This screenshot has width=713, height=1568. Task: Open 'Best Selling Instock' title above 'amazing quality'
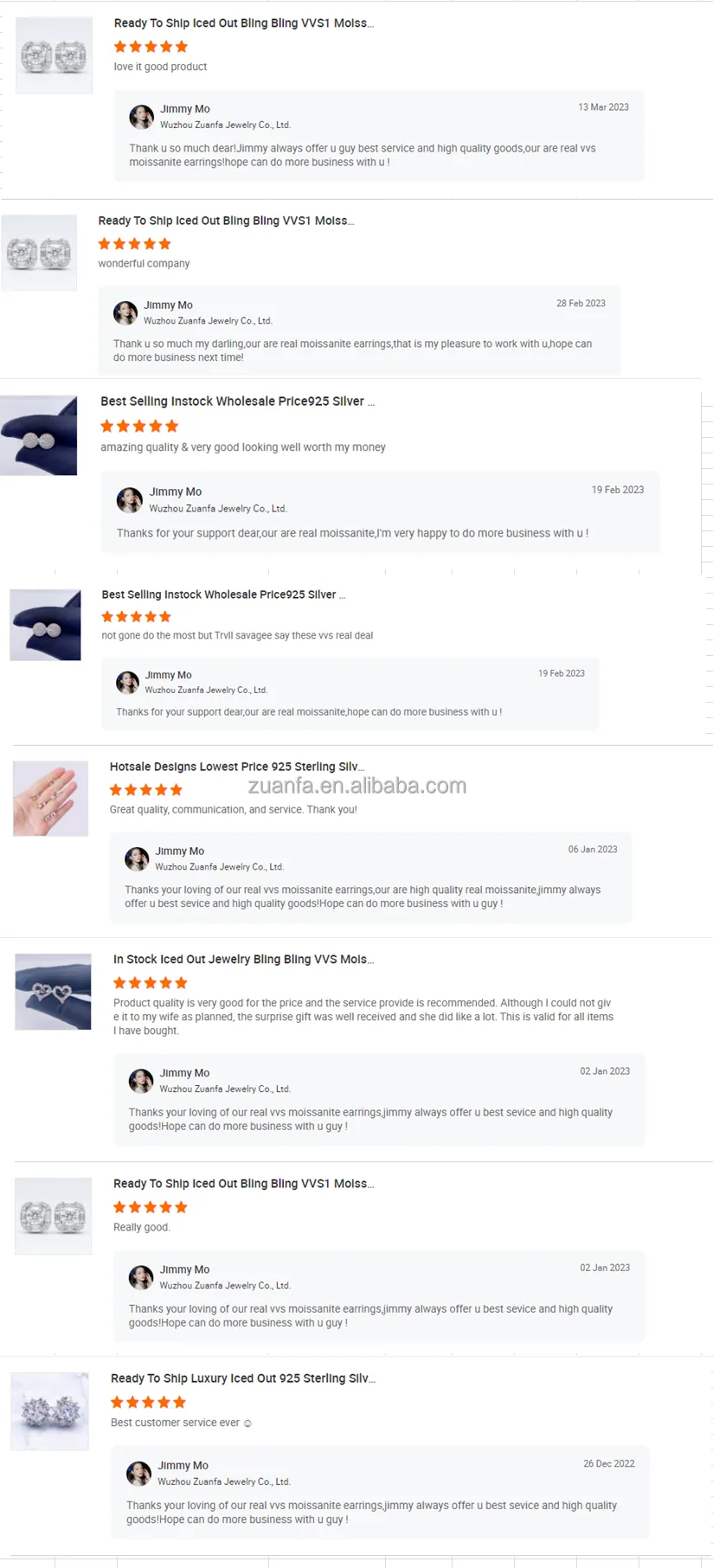pos(237,402)
